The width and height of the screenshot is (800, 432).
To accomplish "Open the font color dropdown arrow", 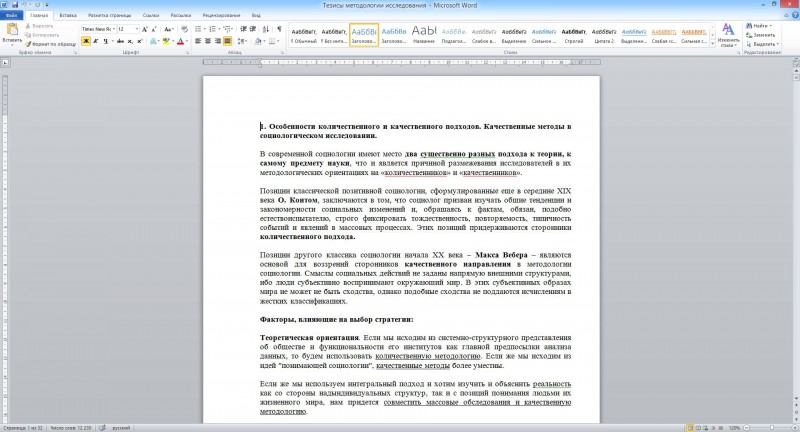I will [186, 41].
